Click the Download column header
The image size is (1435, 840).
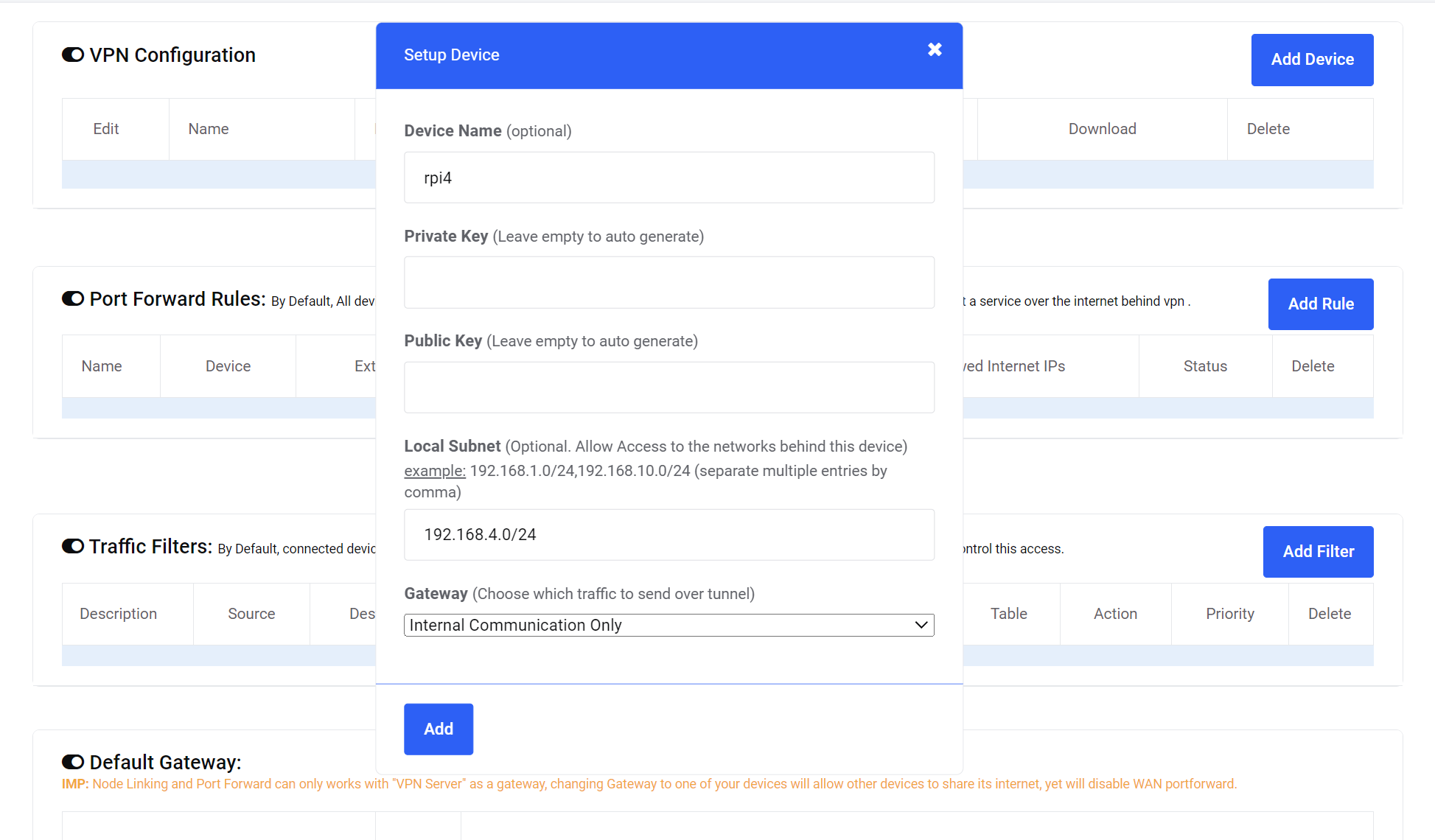click(1102, 129)
